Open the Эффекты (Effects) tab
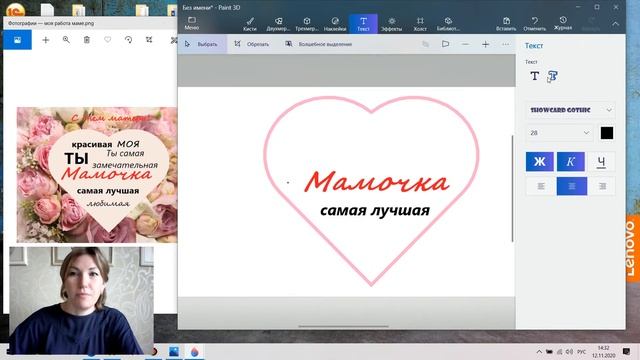Screen dimensions: 640x360 coord(391,24)
